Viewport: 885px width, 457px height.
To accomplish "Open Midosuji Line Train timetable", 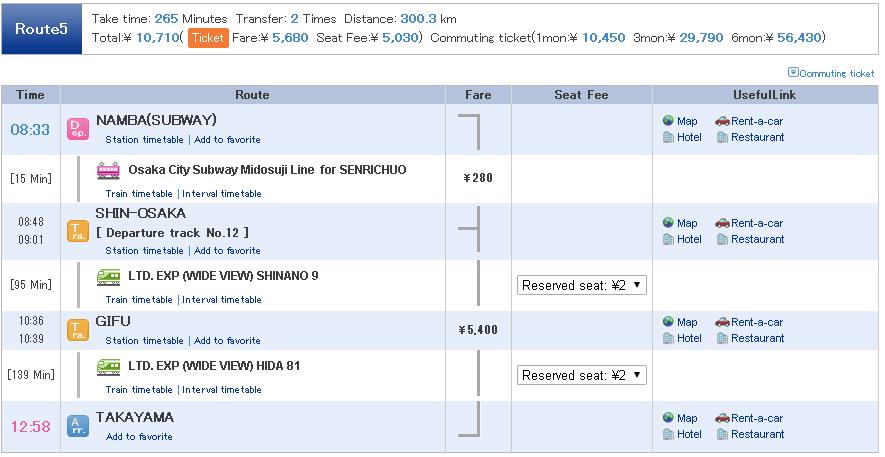I will click(x=139, y=194).
